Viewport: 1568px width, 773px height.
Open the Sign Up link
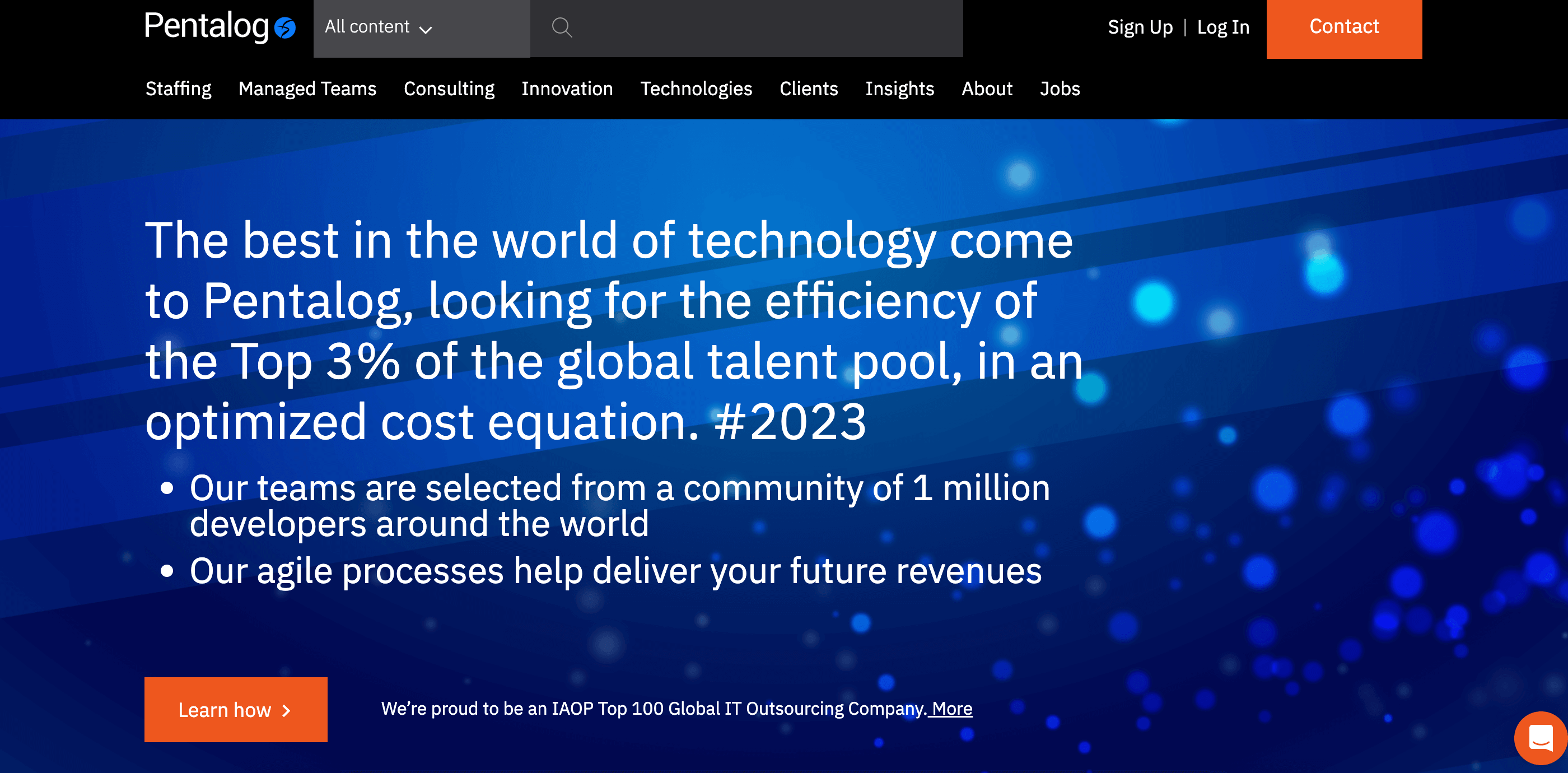[x=1140, y=27]
